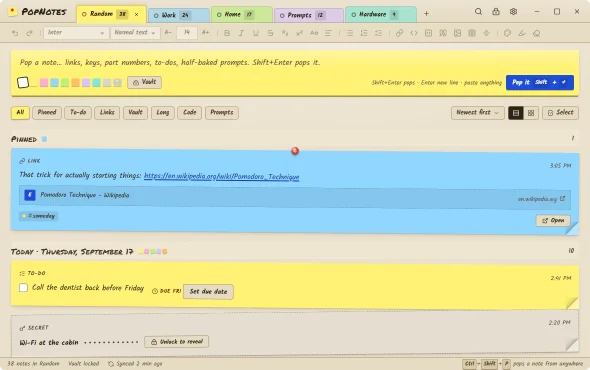This screenshot has width=590, height=370.
Task: Open the Pomodoro link preview externally
Action: pos(562,198)
